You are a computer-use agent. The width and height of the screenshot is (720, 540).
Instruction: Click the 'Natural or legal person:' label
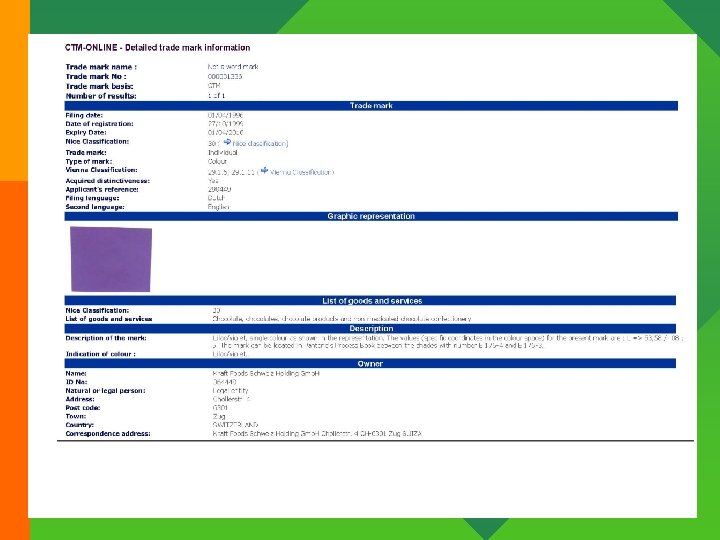[105, 391]
